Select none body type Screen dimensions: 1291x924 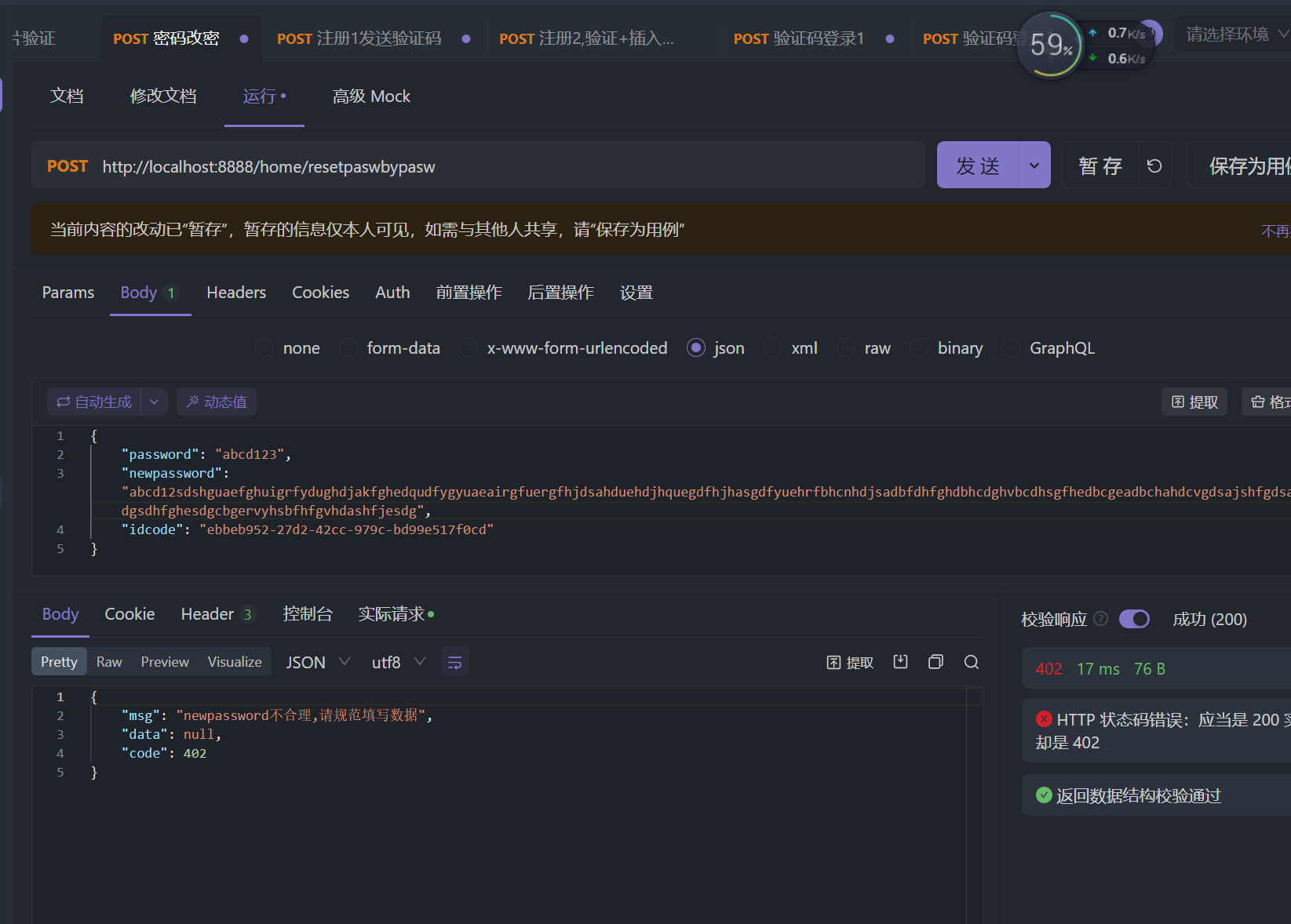(x=288, y=347)
